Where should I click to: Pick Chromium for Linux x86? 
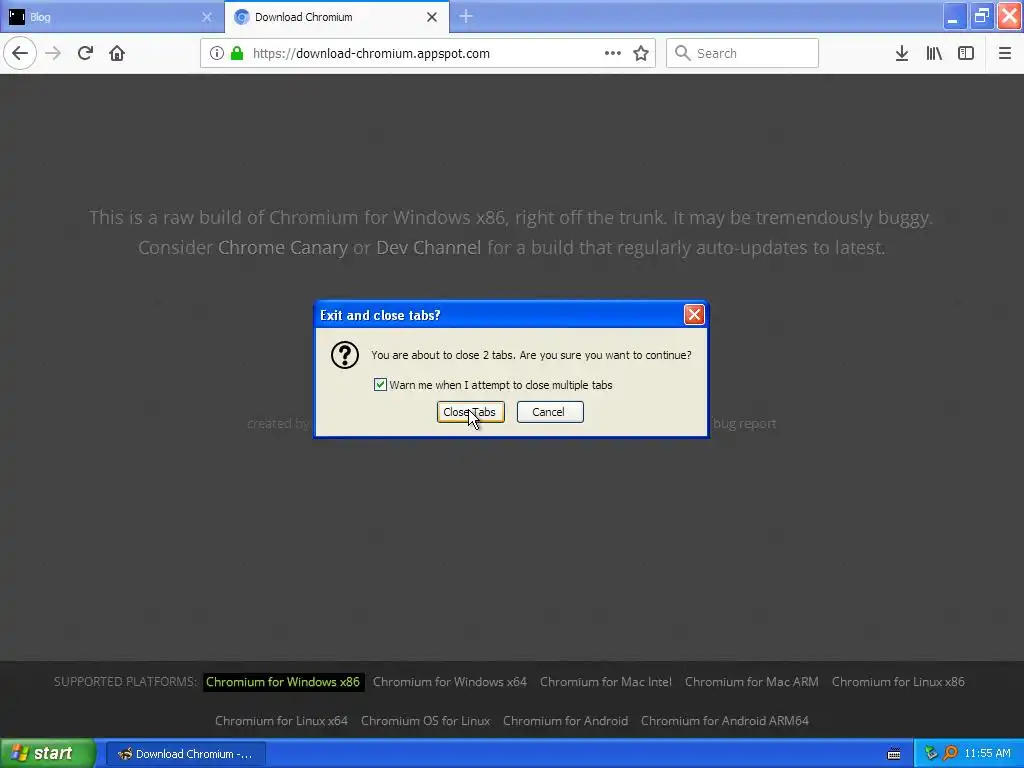(x=898, y=682)
